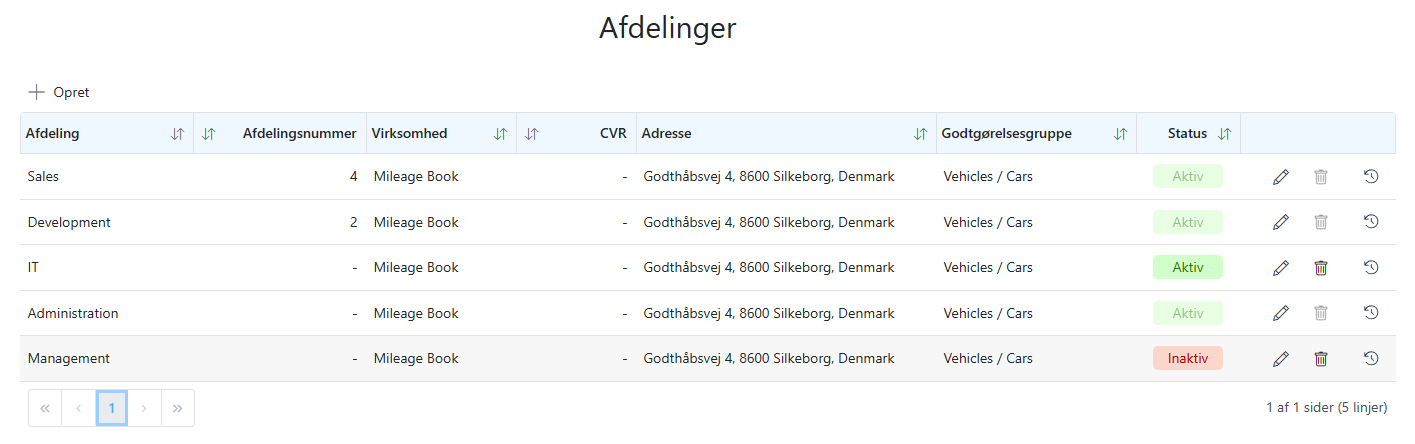
Task: Sort by the Status column arrows
Action: pos(1224,134)
